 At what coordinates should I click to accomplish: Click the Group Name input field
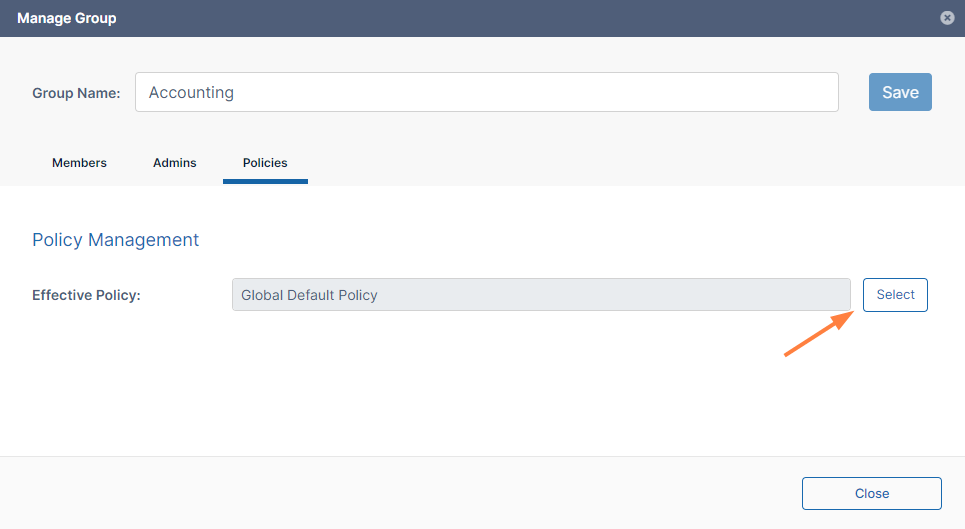tap(486, 92)
